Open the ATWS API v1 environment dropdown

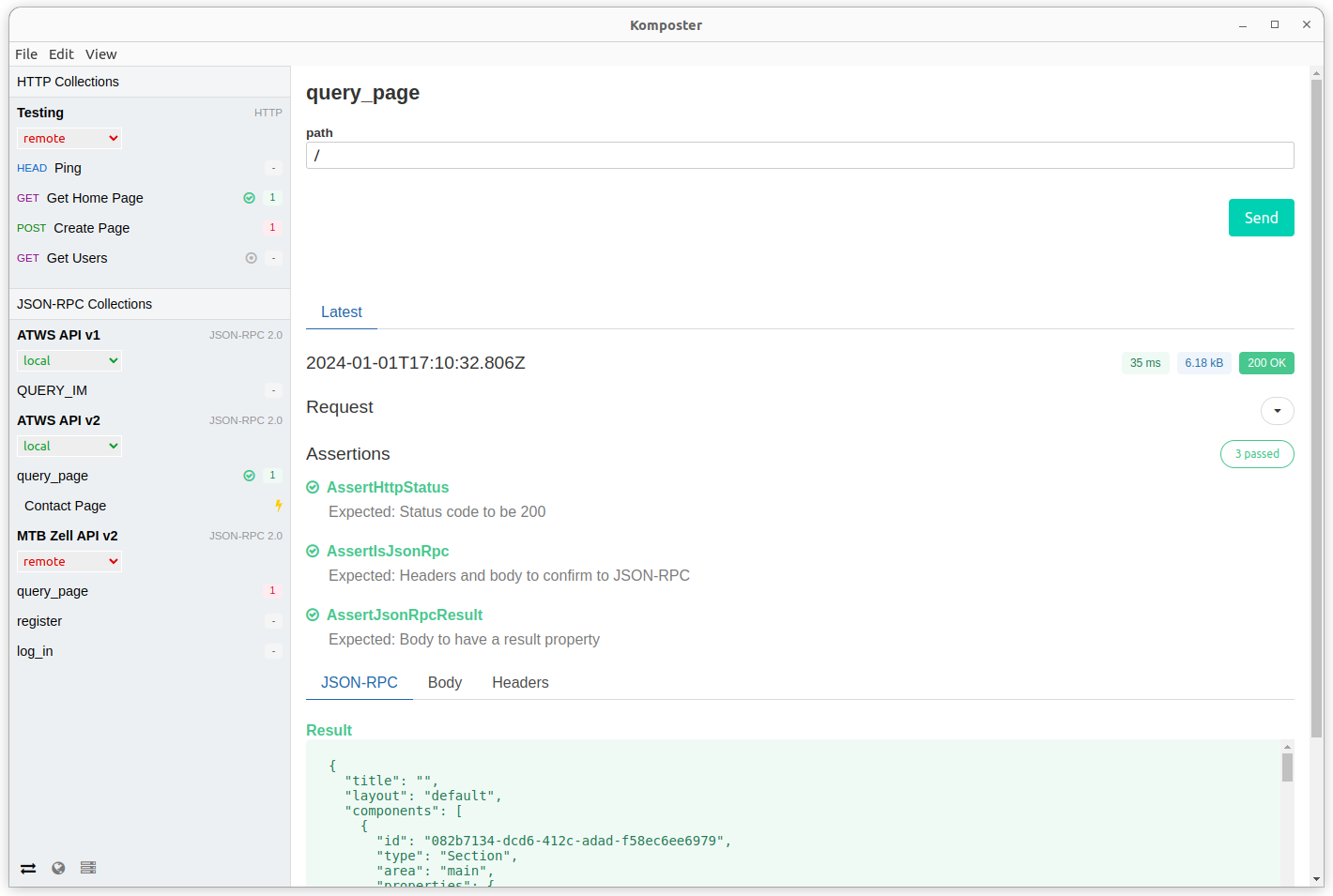(x=69, y=360)
